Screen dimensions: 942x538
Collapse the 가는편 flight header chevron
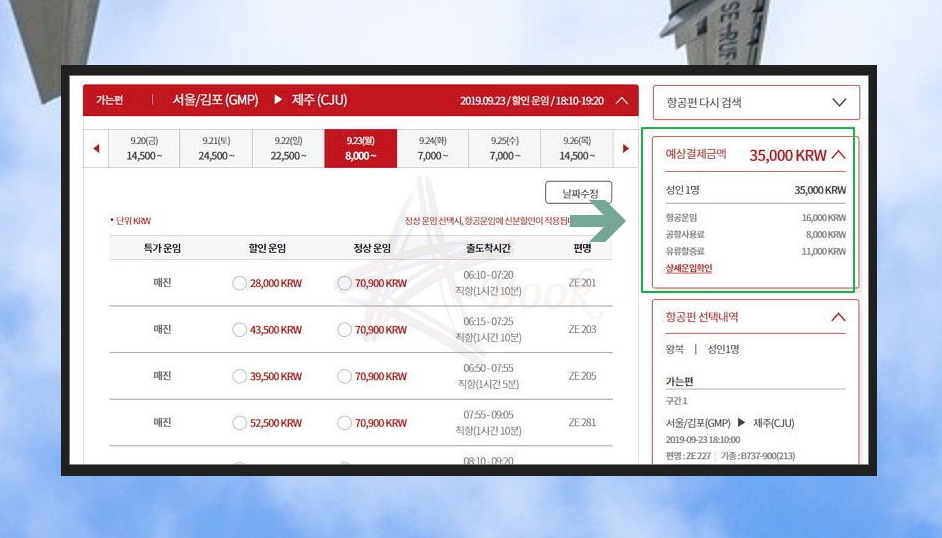pos(622,101)
